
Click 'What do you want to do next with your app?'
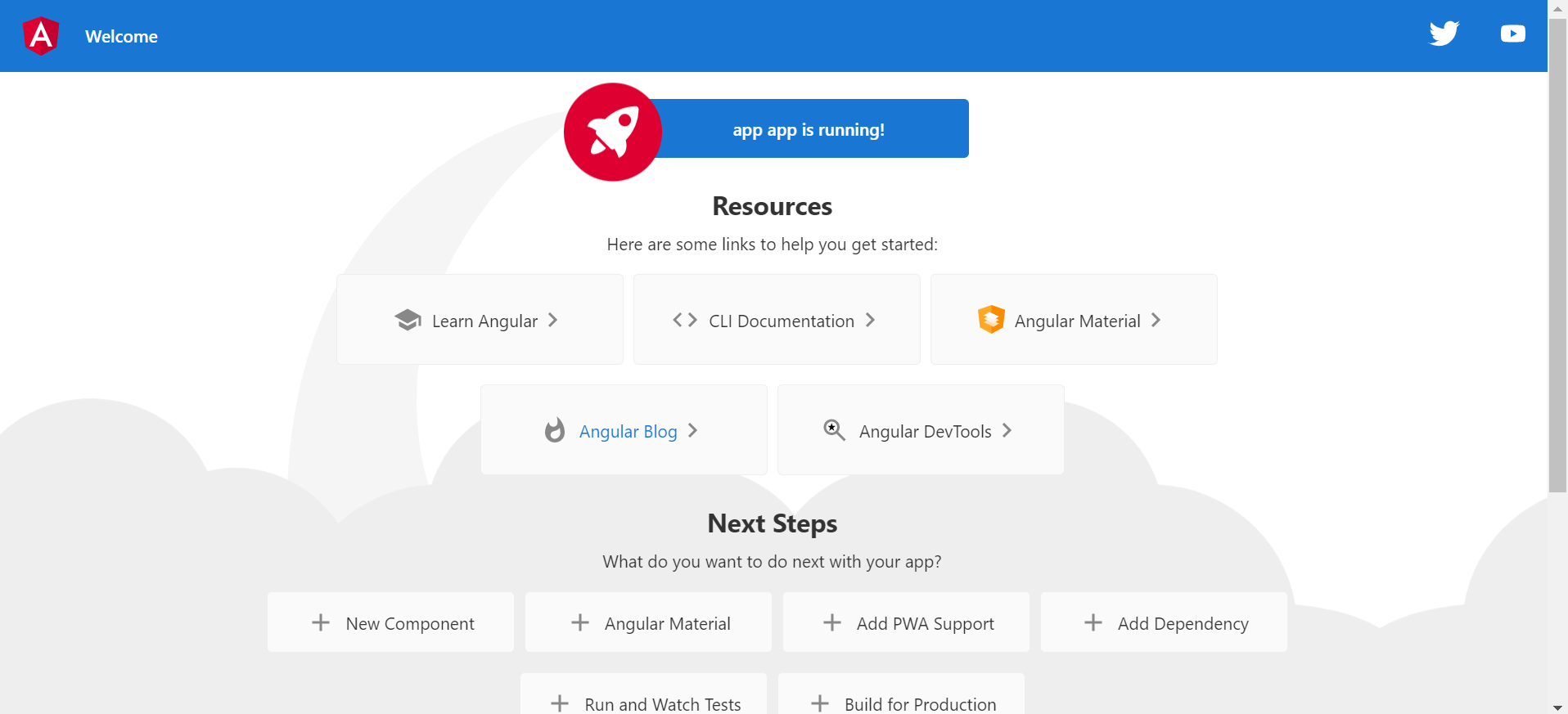pos(772,562)
